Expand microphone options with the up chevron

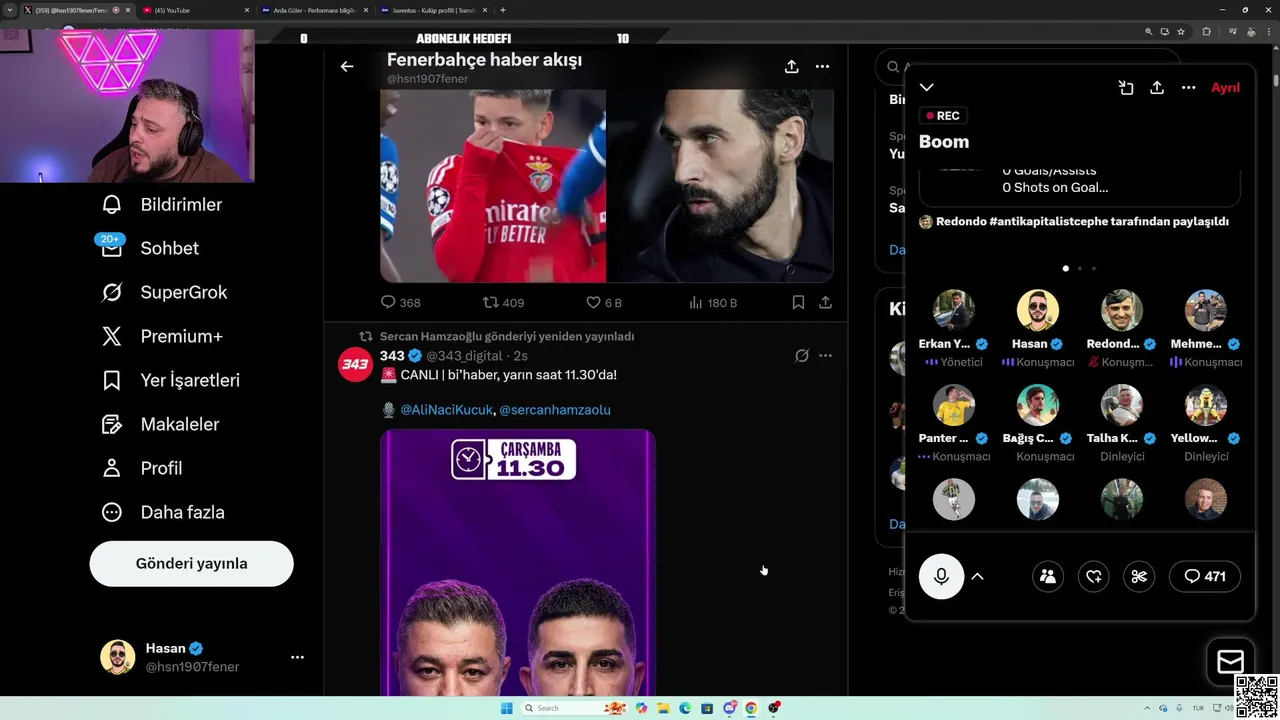978,576
